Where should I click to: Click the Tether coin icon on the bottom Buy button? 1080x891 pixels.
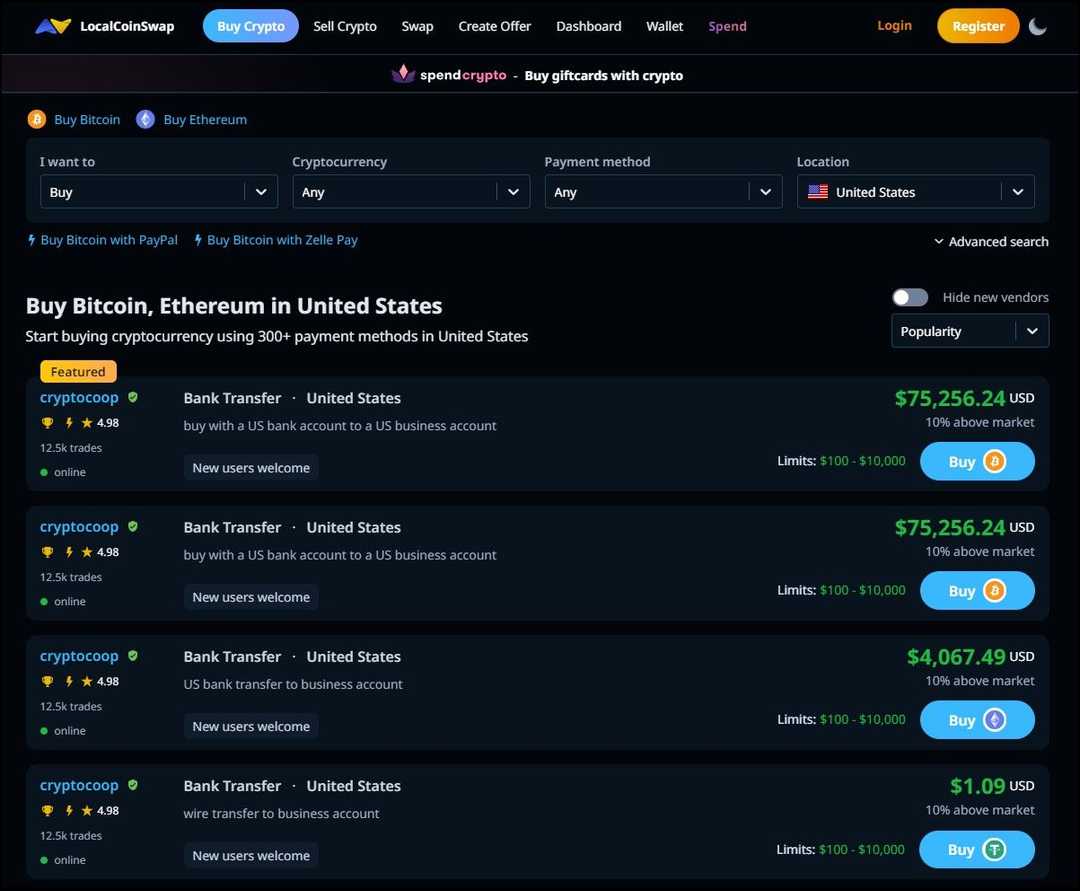click(993, 848)
